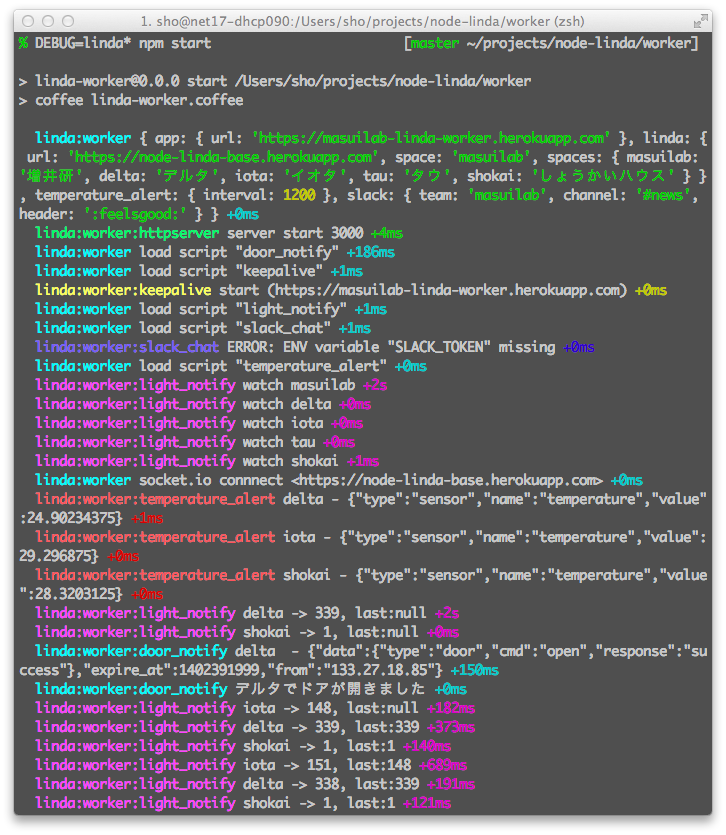726x835 pixels.
Task: Click the 'デルタでドアが開きました' message
Action: pos(330,690)
